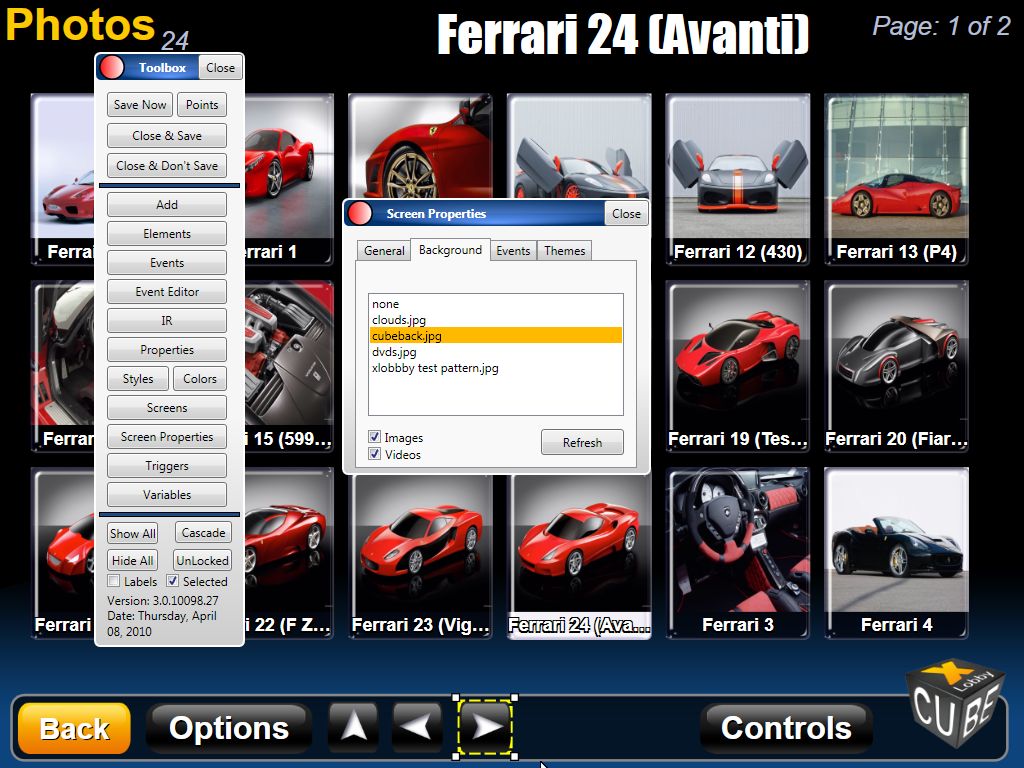This screenshot has width=1024, height=768.
Task: Open the Ferrari 13 (P4) photo thumbnail
Action: (x=896, y=179)
